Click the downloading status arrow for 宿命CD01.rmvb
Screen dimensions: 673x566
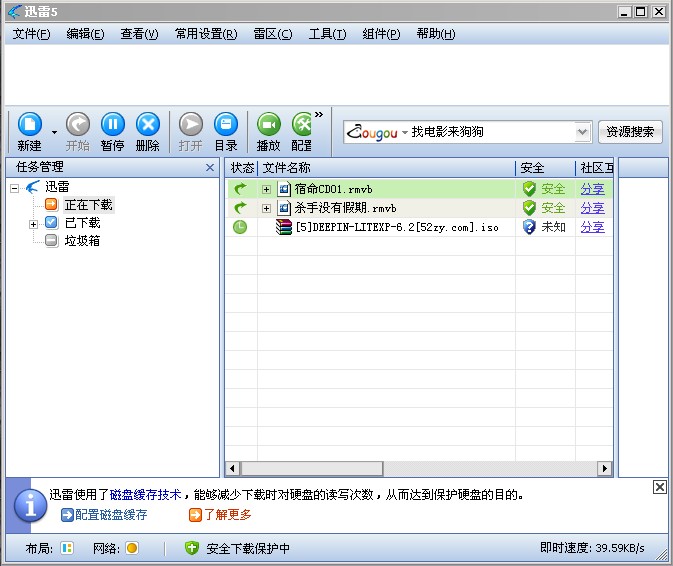240,189
